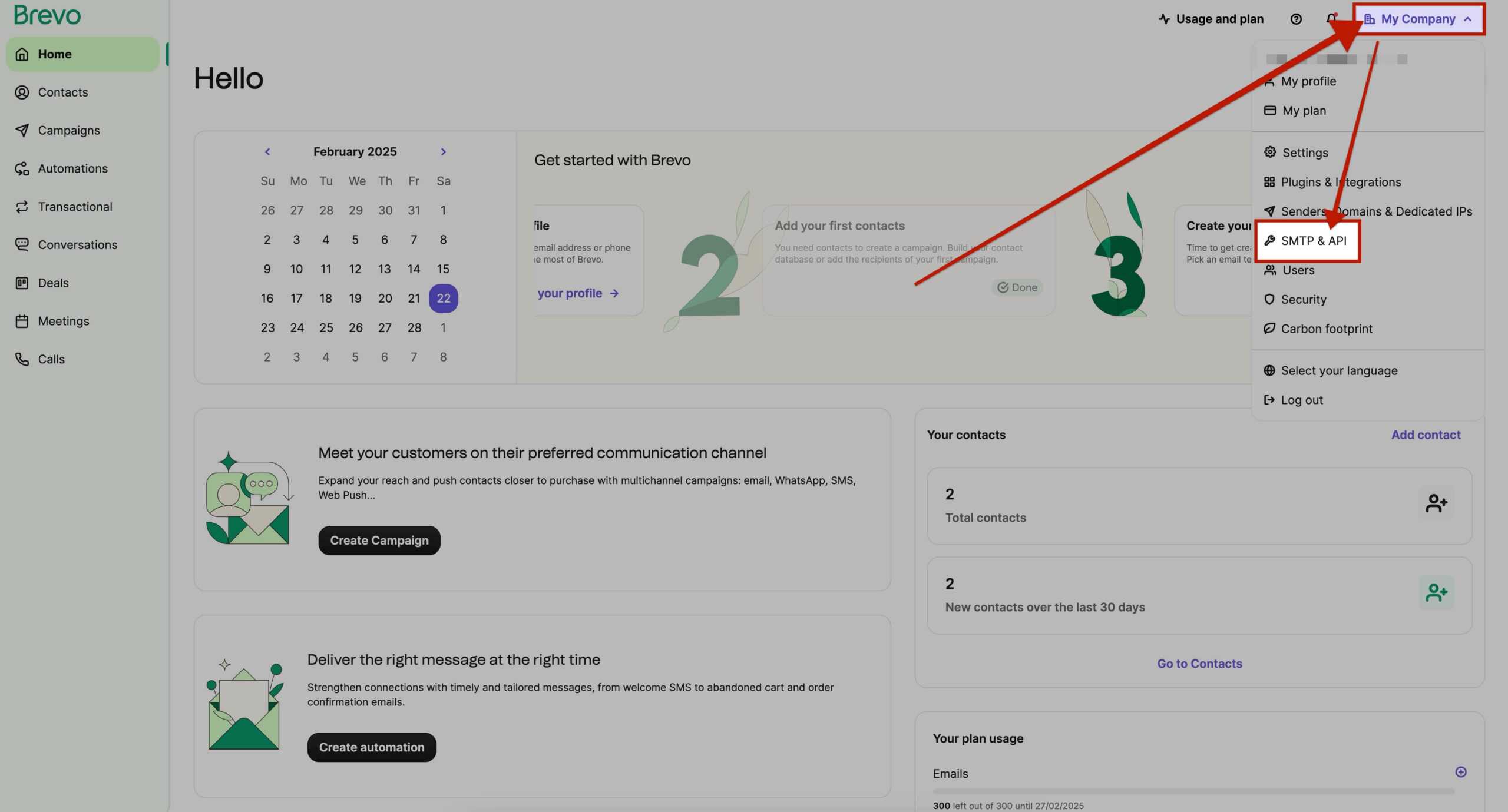This screenshot has width=1508, height=812.
Task: Choose Select your language option
Action: 1338,370
